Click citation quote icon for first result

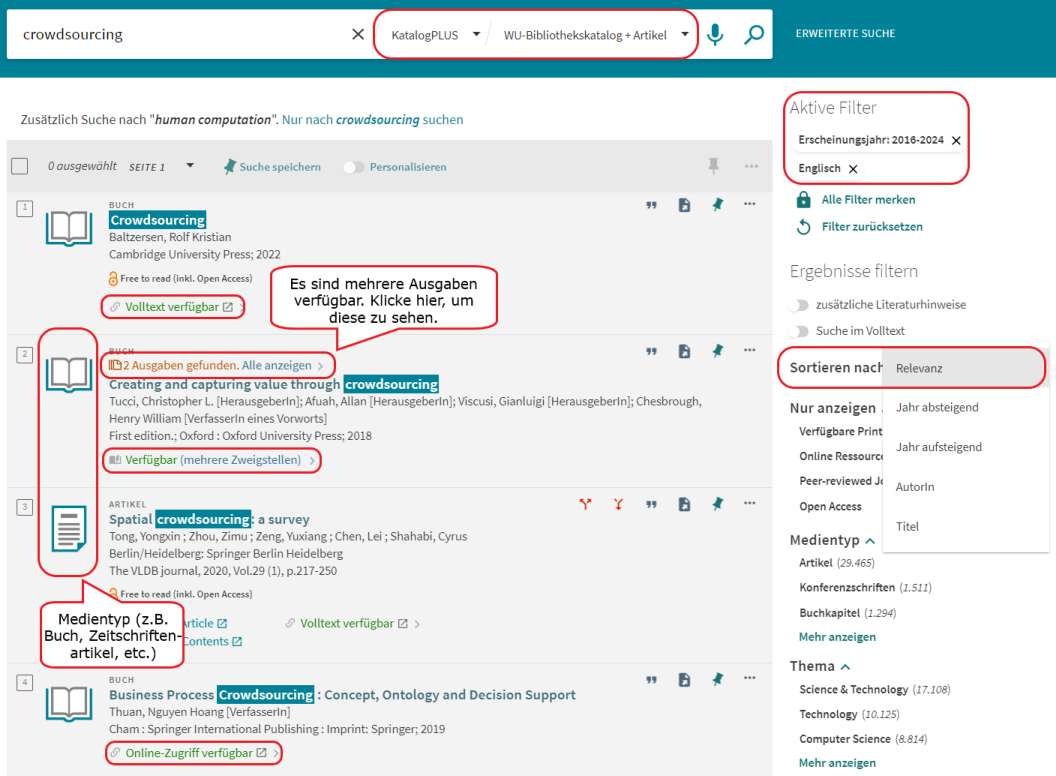coord(651,205)
